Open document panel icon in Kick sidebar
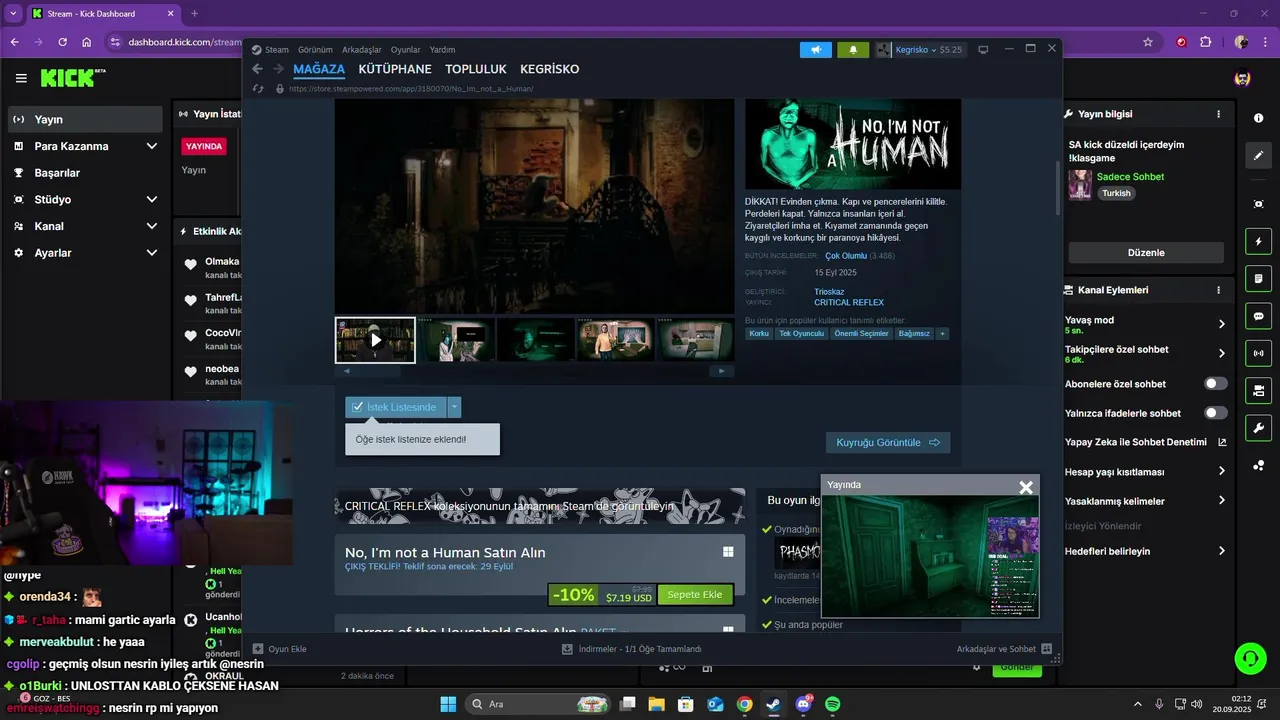 1258,278
